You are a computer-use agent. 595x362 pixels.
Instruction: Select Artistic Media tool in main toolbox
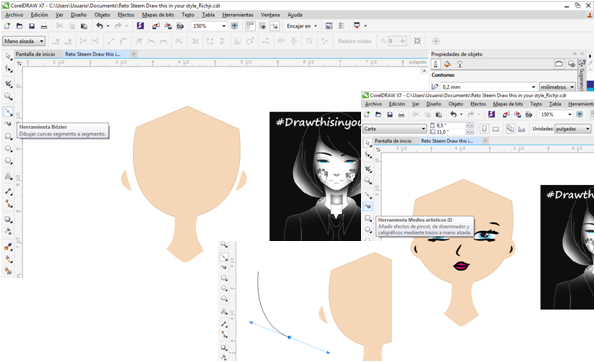8,124
